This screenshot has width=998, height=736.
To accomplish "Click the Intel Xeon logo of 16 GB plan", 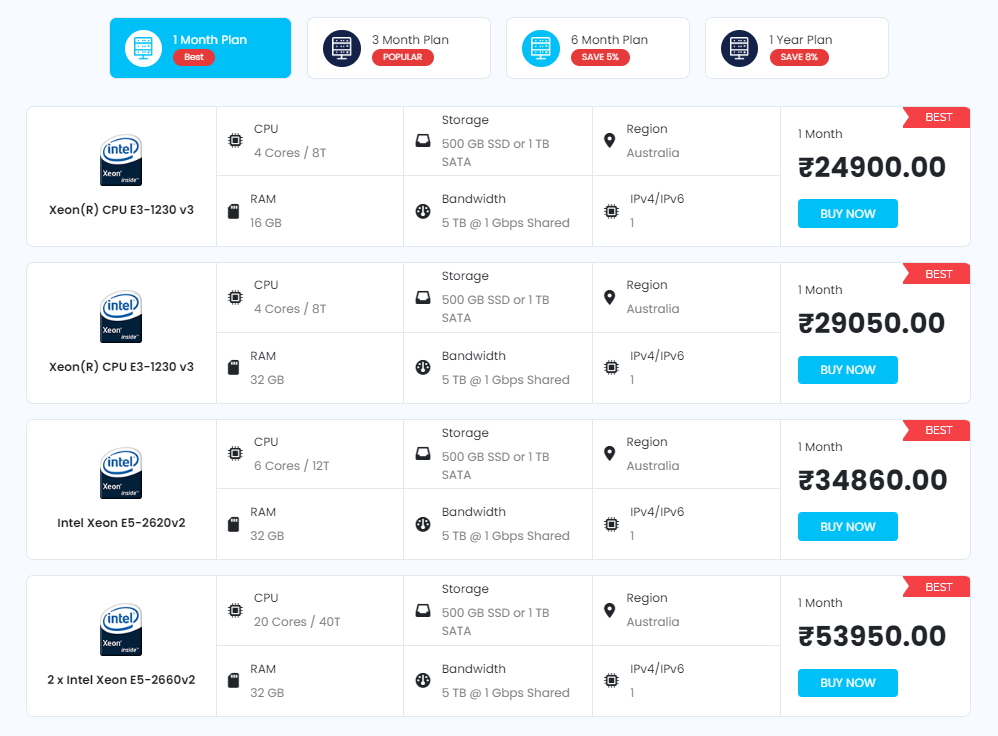I will (121, 160).
